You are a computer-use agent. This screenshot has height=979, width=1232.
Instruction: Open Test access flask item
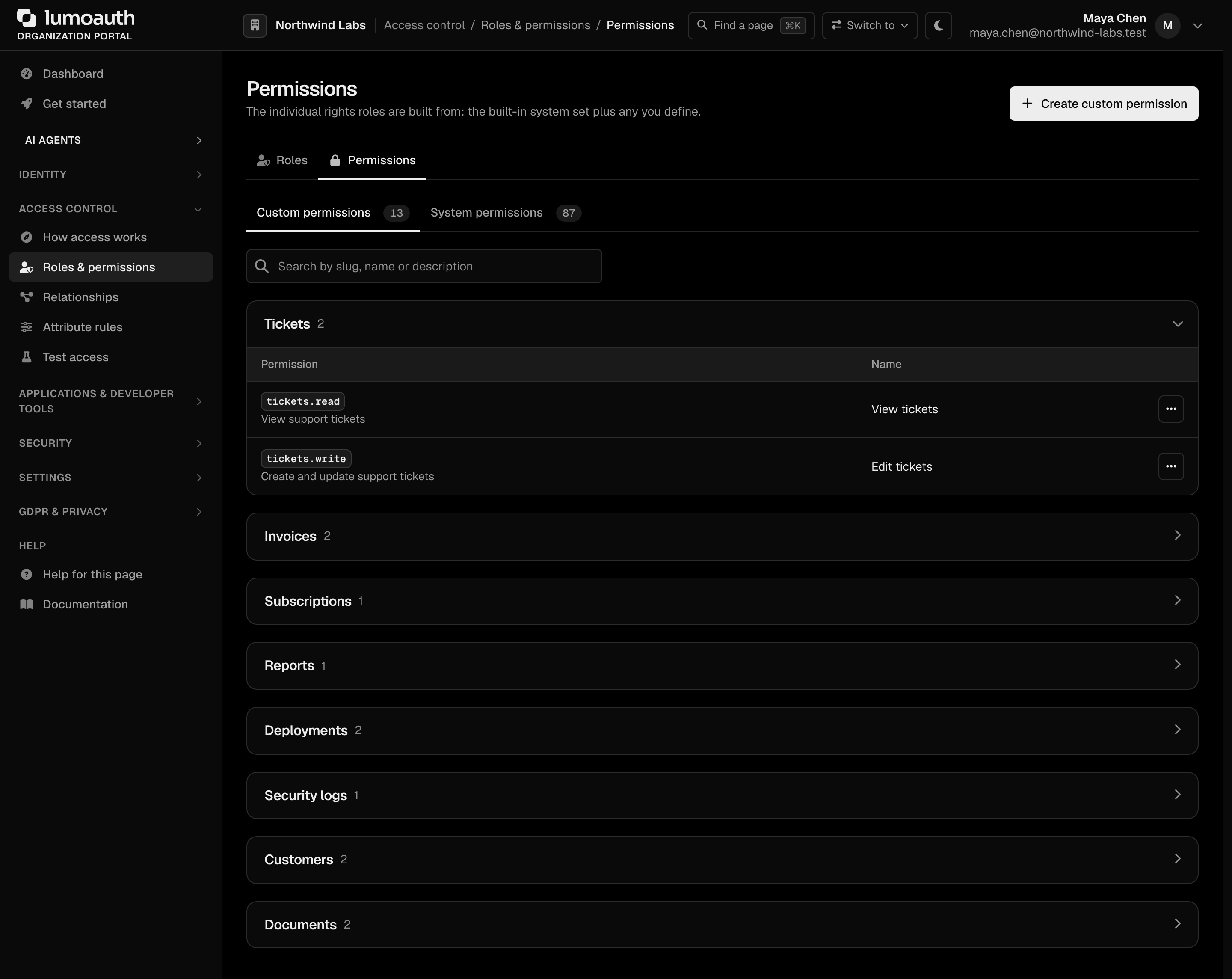click(x=111, y=356)
